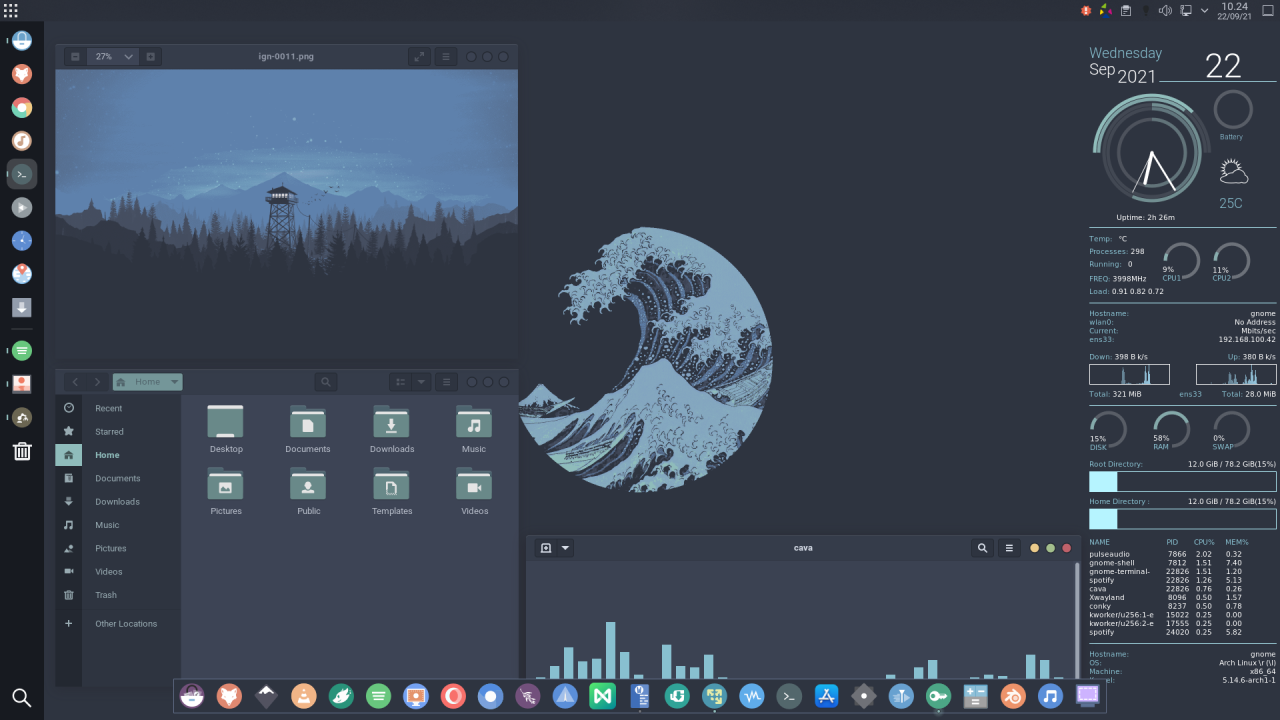This screenshot has width=1280, height=720.
Task: Launch Opera from the bottom dock
Action: pos(453,695)
